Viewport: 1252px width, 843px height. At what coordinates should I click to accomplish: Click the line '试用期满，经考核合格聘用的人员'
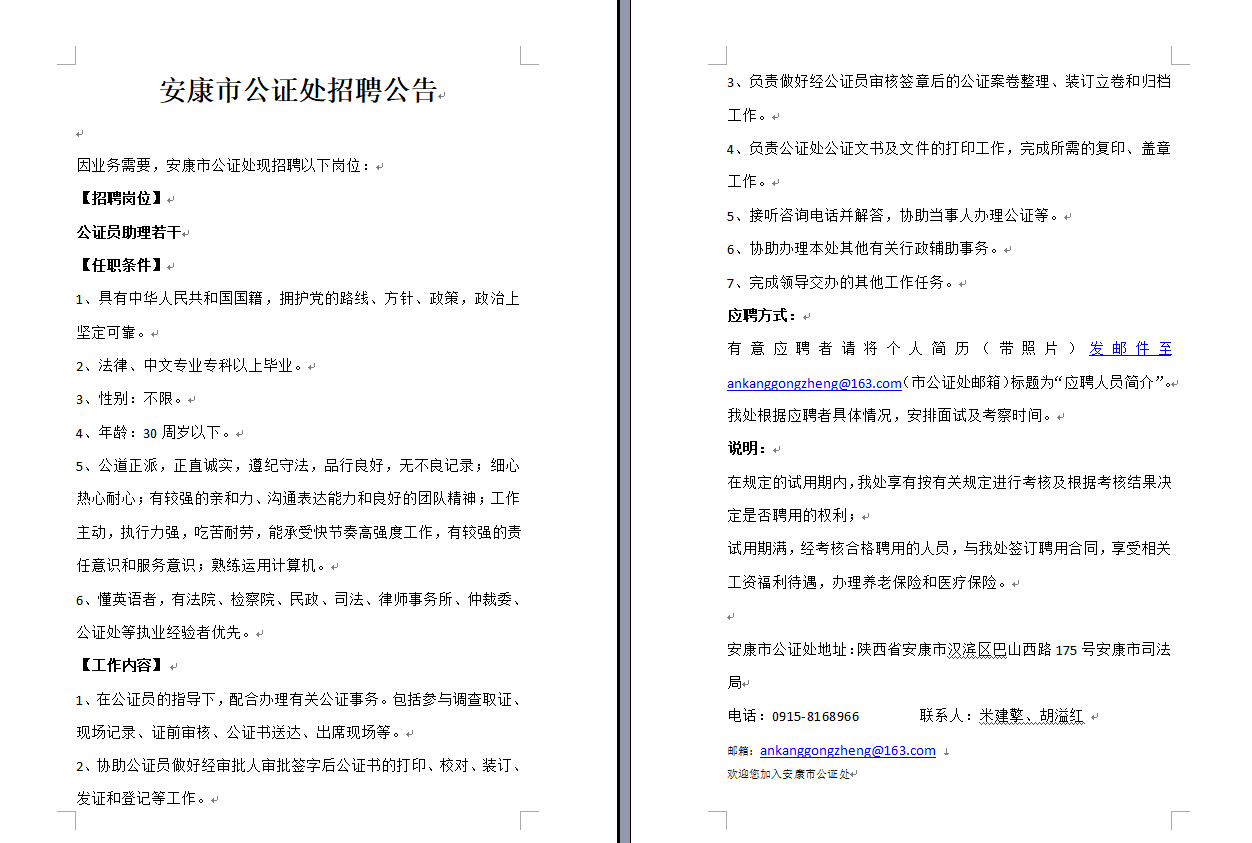[x=949, y=548]
